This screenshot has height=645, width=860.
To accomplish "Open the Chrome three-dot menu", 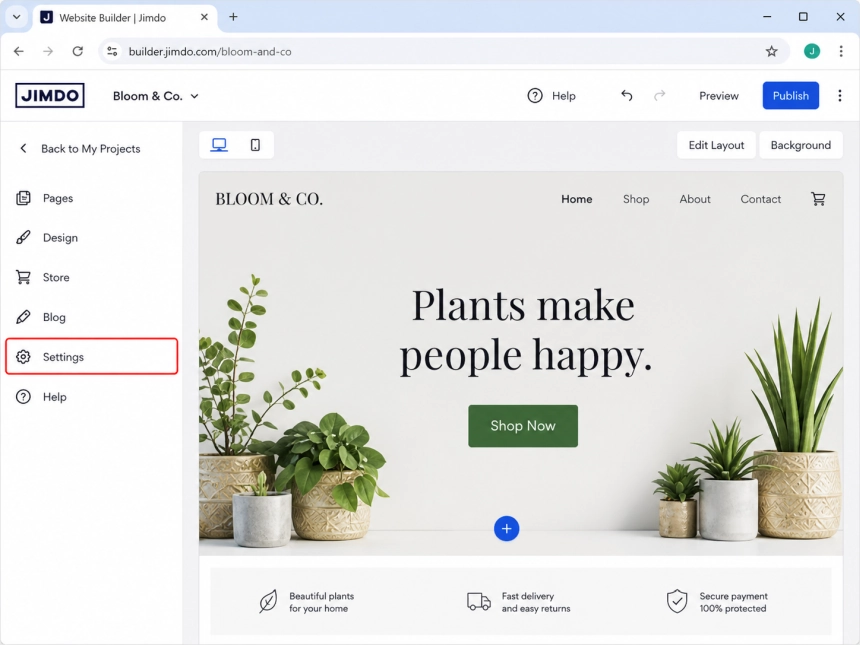I will 841,52.
